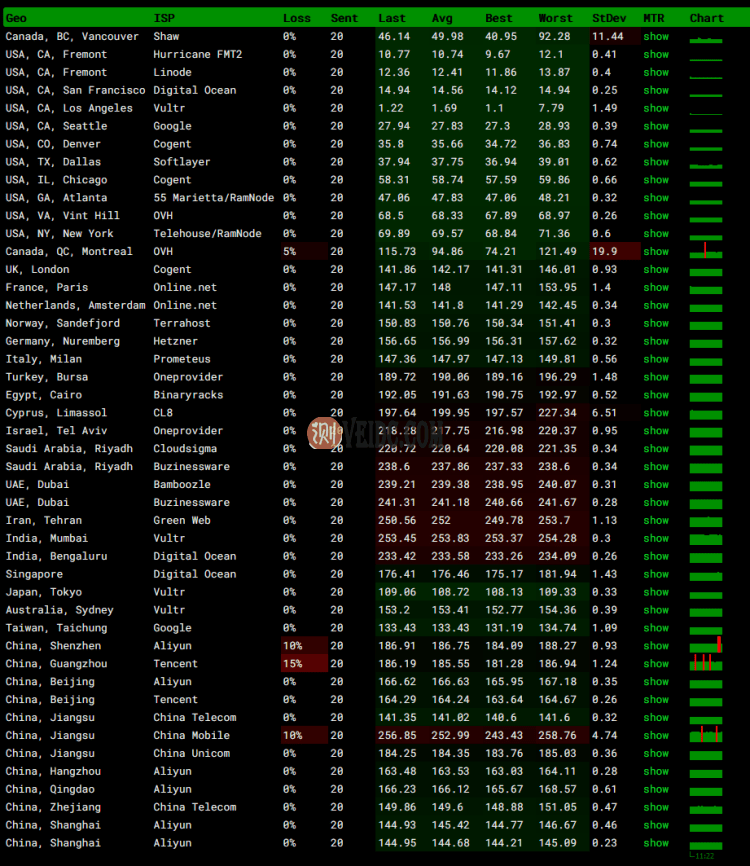The height and width of the screenshot is (866, 750).
Task: Click the Chart column header
Action: tap(706, 18)
